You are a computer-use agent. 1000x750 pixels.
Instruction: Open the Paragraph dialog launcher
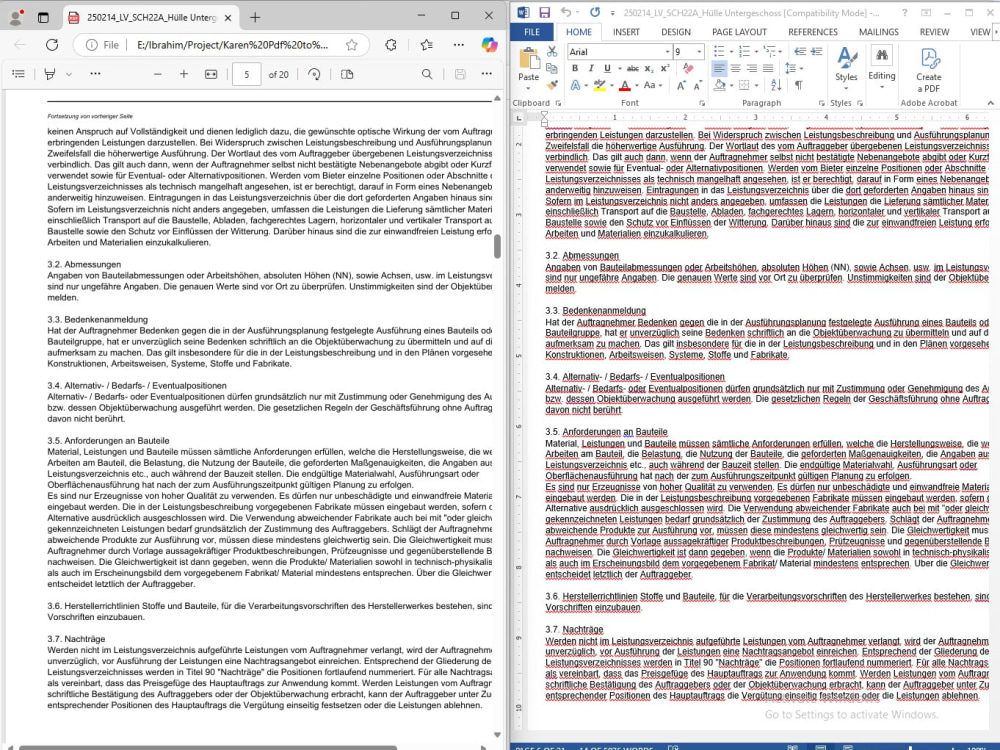tap(821, 103)
